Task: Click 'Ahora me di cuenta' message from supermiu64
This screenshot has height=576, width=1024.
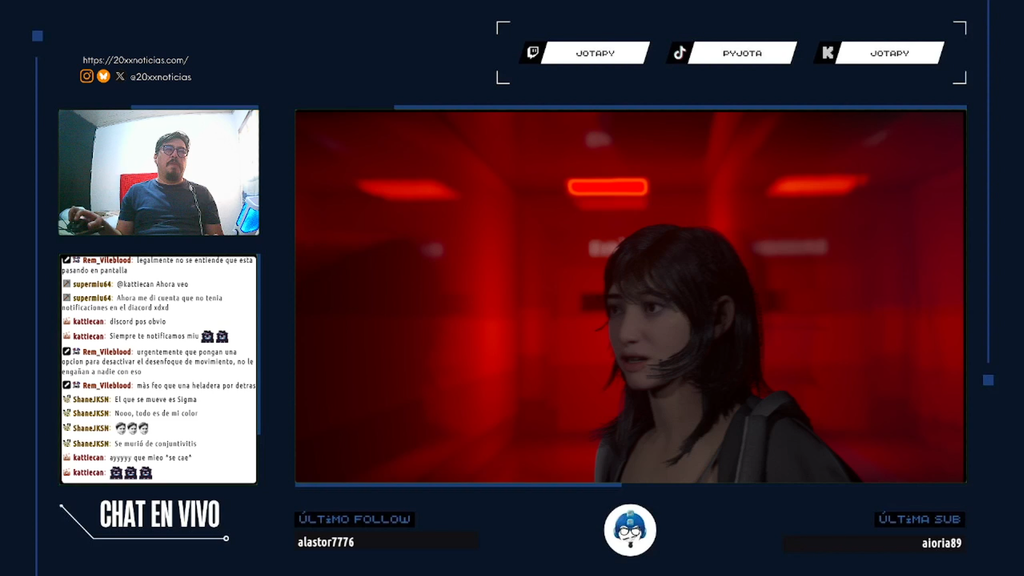Action: [x=142, y=302]
